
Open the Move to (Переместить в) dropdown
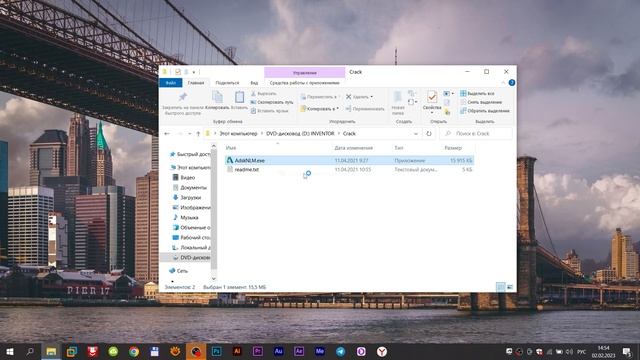(x=320, y=97)
